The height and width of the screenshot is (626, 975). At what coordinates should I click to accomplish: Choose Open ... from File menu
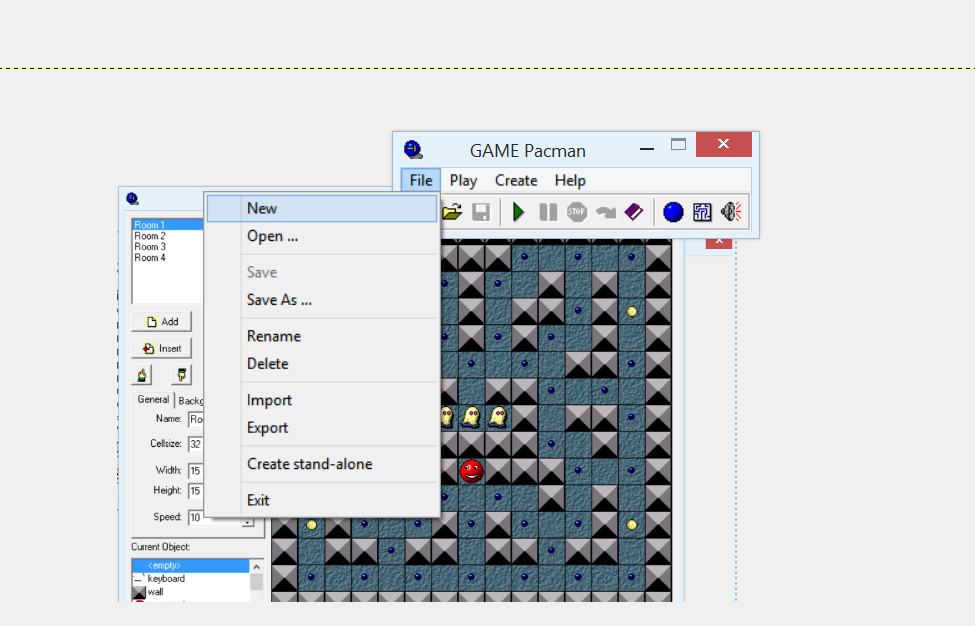[x=322, y=236]
